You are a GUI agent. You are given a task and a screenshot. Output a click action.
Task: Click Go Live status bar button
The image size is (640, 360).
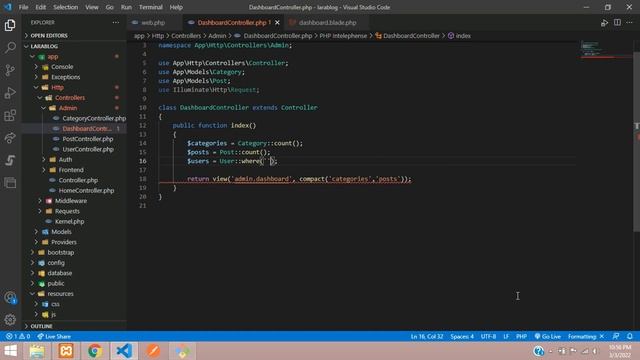[x=547, y=336]
